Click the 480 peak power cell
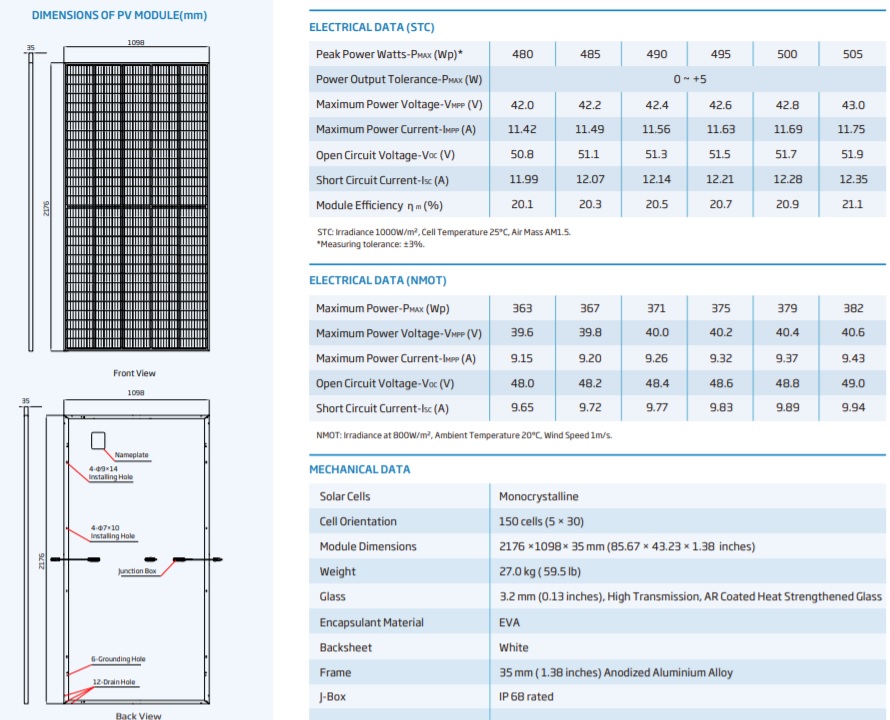890x720 pixels. 522,54
